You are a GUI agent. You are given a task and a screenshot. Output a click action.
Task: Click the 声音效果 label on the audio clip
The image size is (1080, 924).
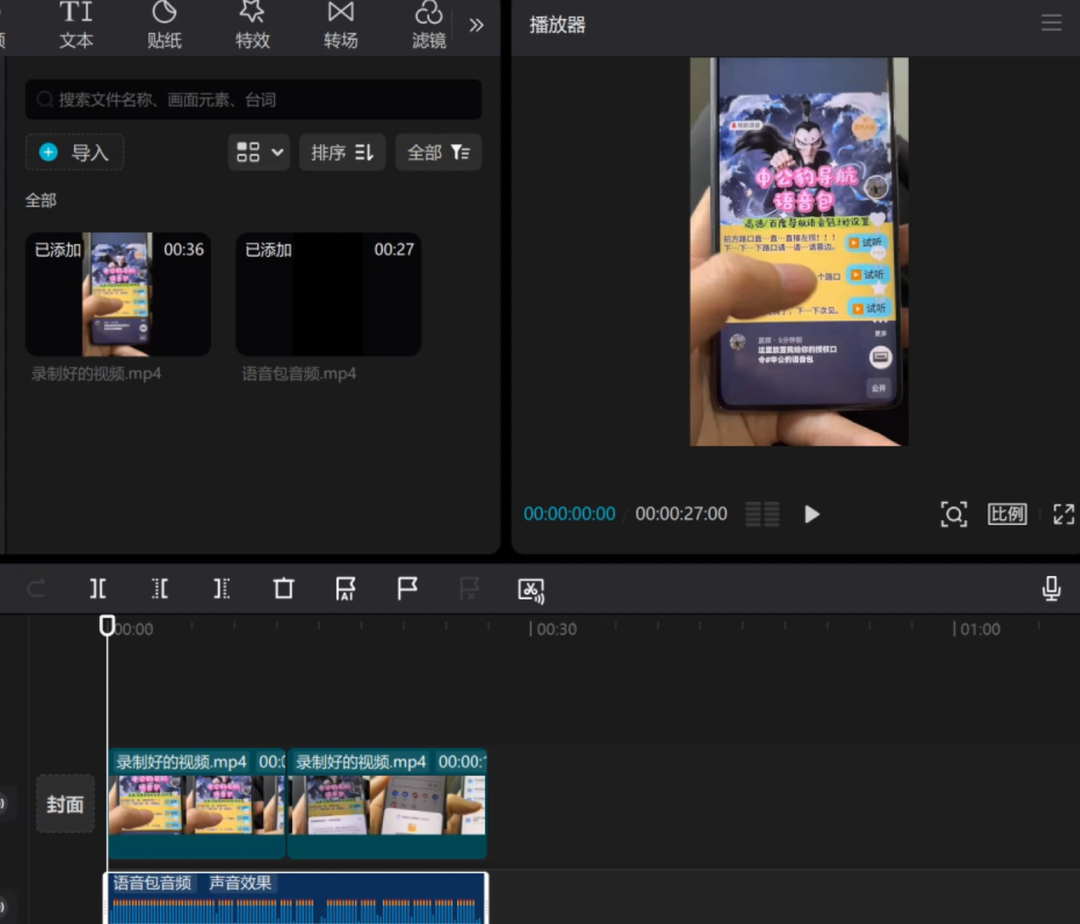240,883
